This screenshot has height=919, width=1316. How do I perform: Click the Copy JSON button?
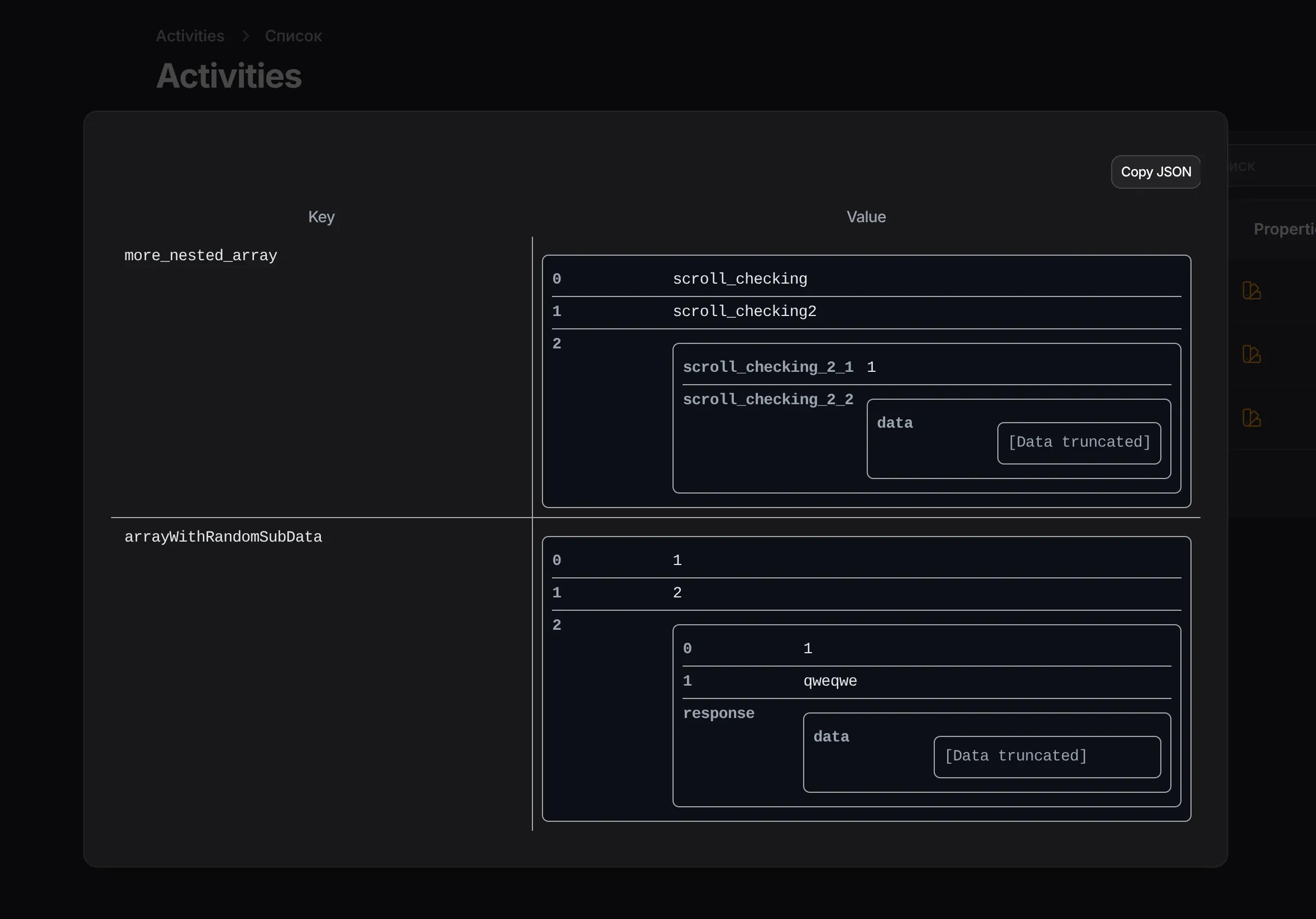[x=1155, y=172]
